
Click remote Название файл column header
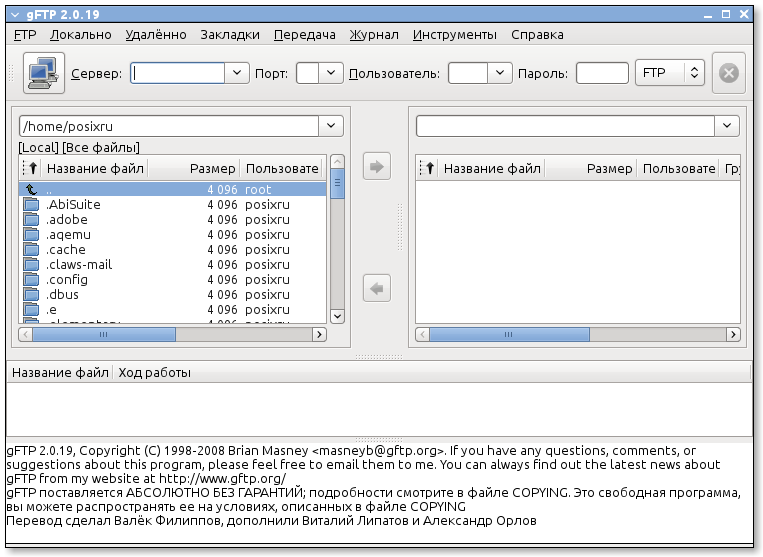click(x=492, y=168)
